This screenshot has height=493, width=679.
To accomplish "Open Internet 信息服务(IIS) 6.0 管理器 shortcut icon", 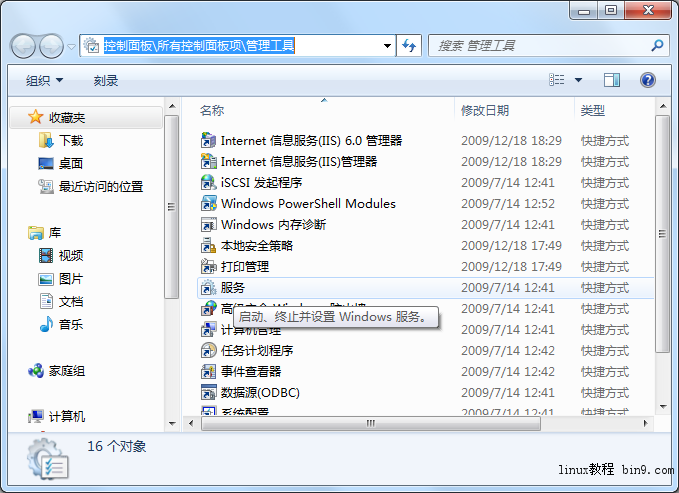I will pos(208,140).
